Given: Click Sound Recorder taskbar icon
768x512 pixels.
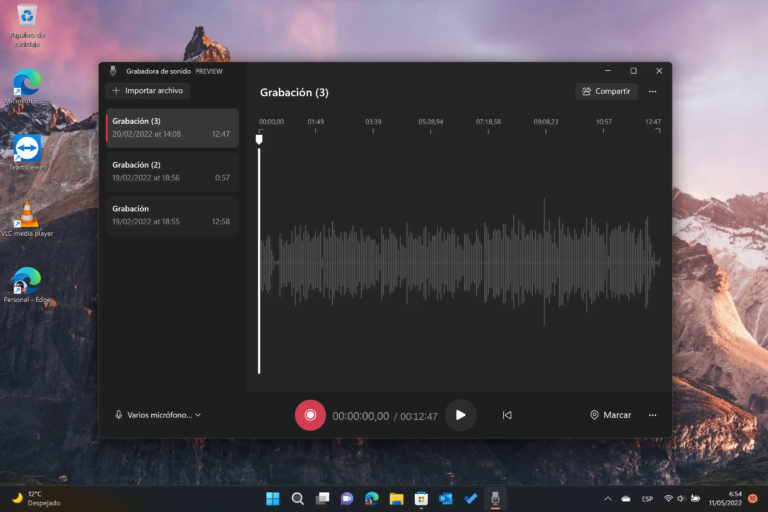Looking at the screenshot, I should (495, 499).
